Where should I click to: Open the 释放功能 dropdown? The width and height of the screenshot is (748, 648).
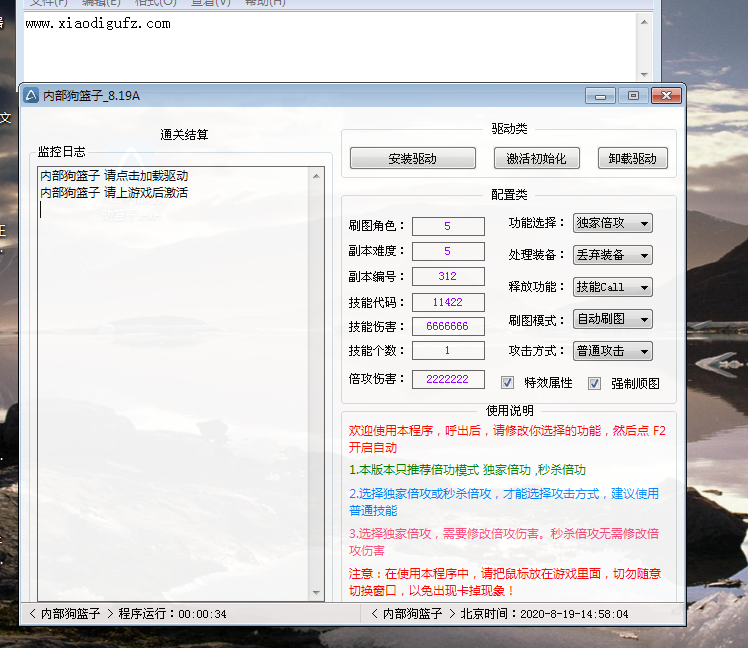613,287
